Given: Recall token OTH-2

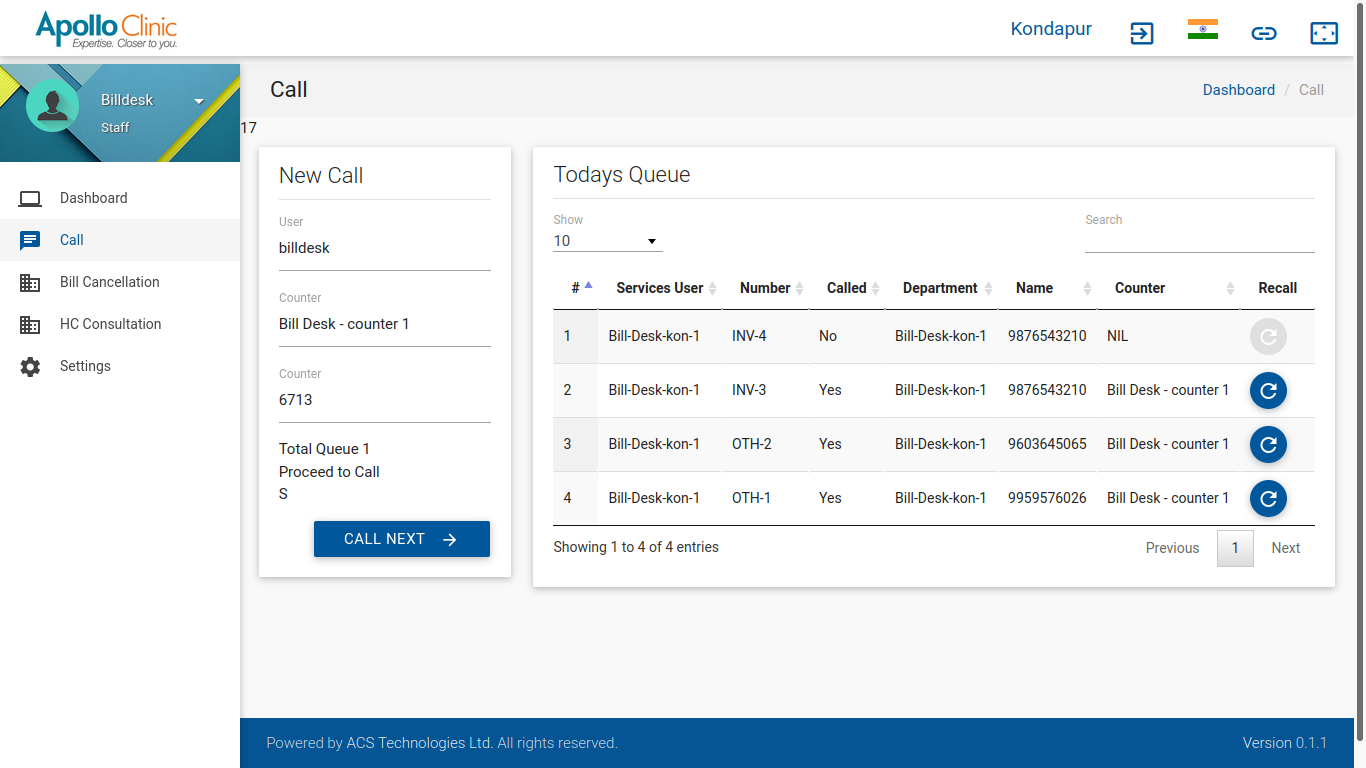Looking at the screenshot, I should pos(1268,445).
